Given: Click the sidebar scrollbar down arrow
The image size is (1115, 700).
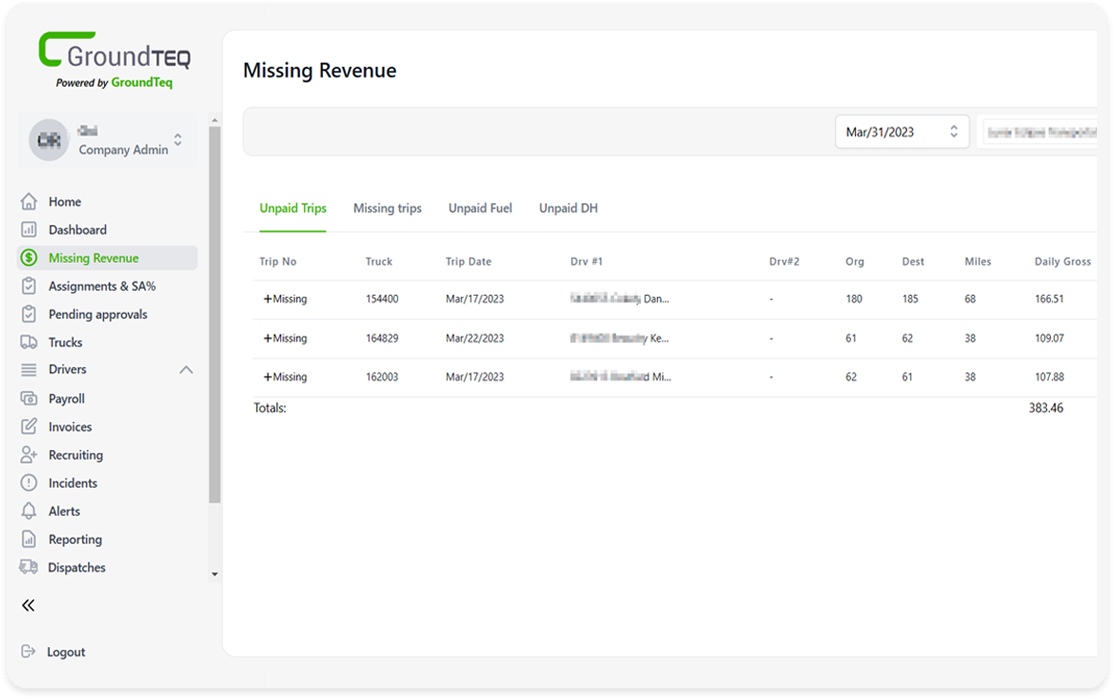Looking at the screenshot, I should coord(214,575).
